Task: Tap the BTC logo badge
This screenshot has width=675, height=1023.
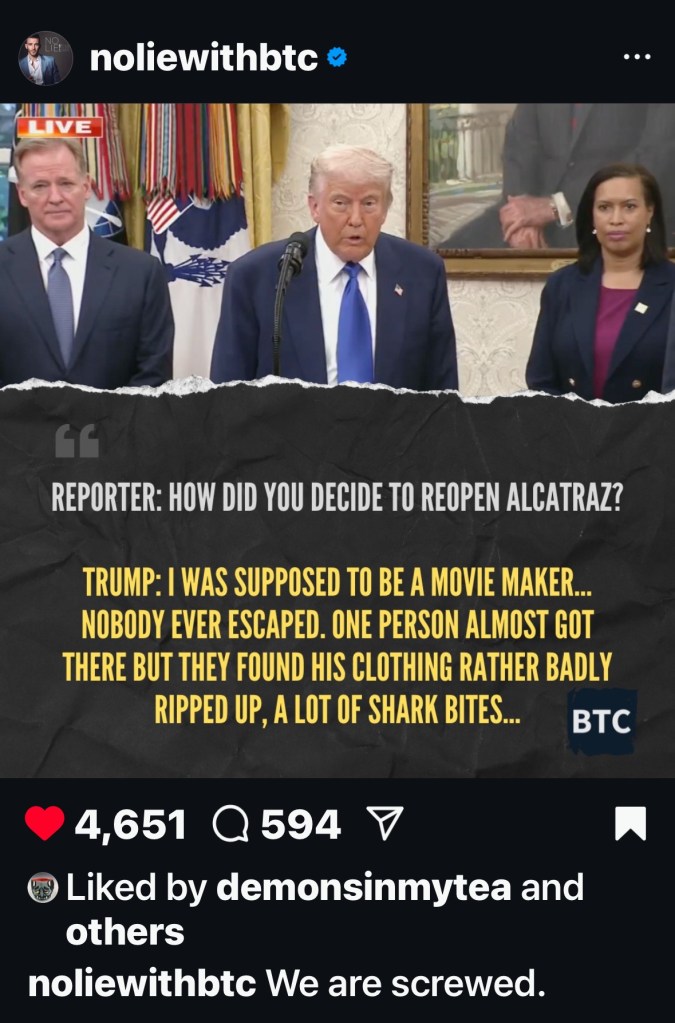Action: (x=601, y=722)
